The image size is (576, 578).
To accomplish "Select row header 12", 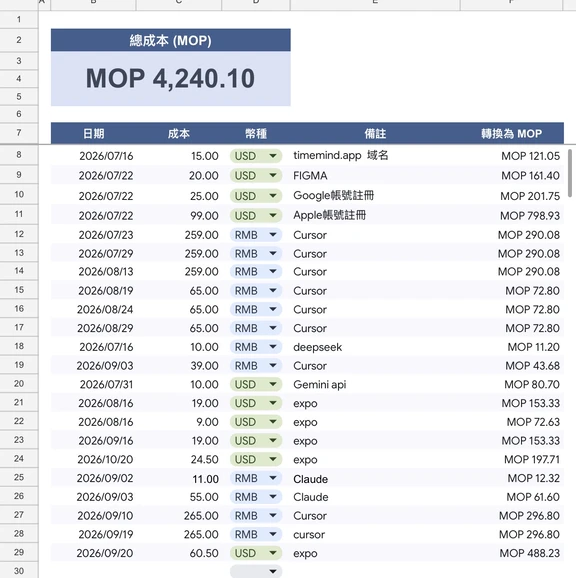I will point(19,234).
